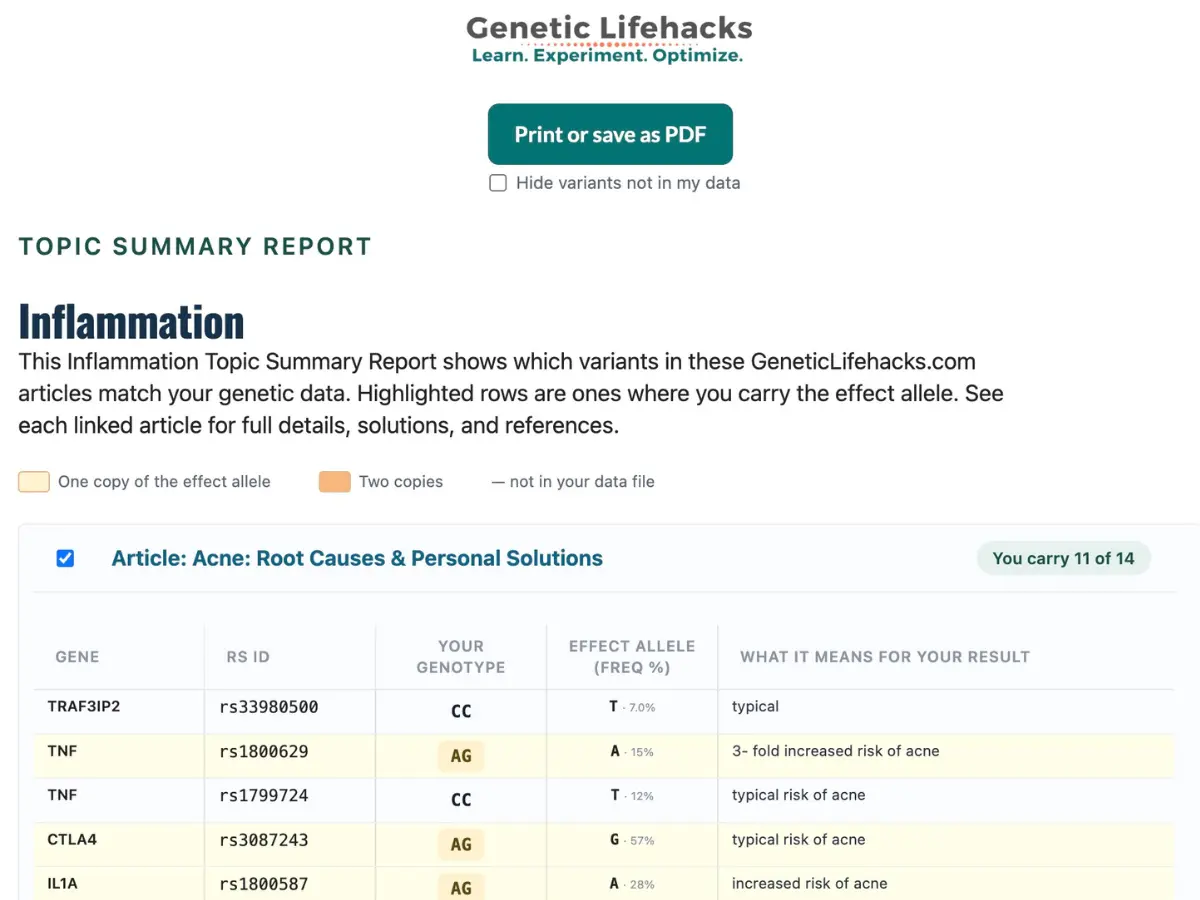1200x900 pixels.
Task: Click the AG genotype badge for rs3087243
Action: click(461, 844)
